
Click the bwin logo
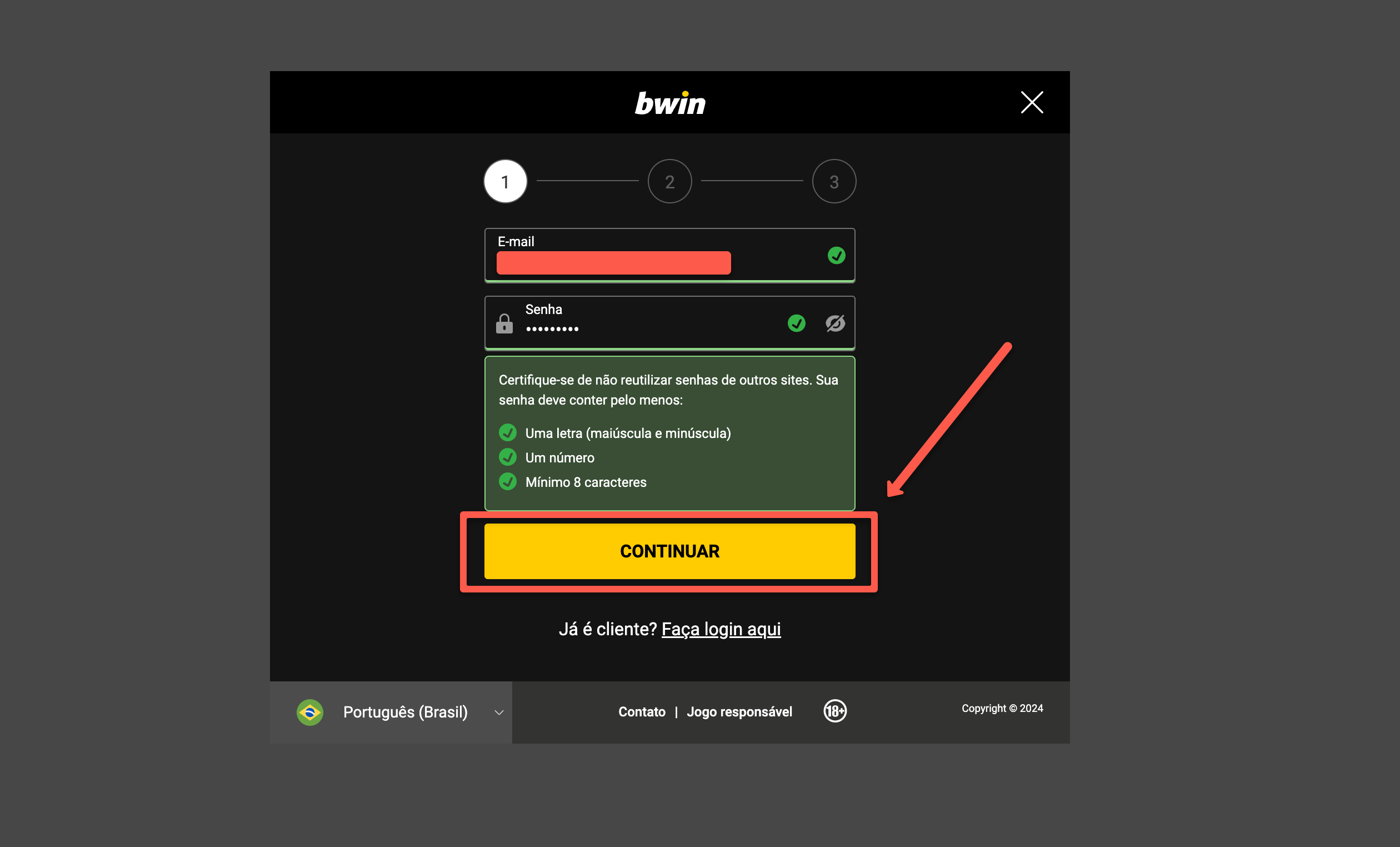[670, 103]
